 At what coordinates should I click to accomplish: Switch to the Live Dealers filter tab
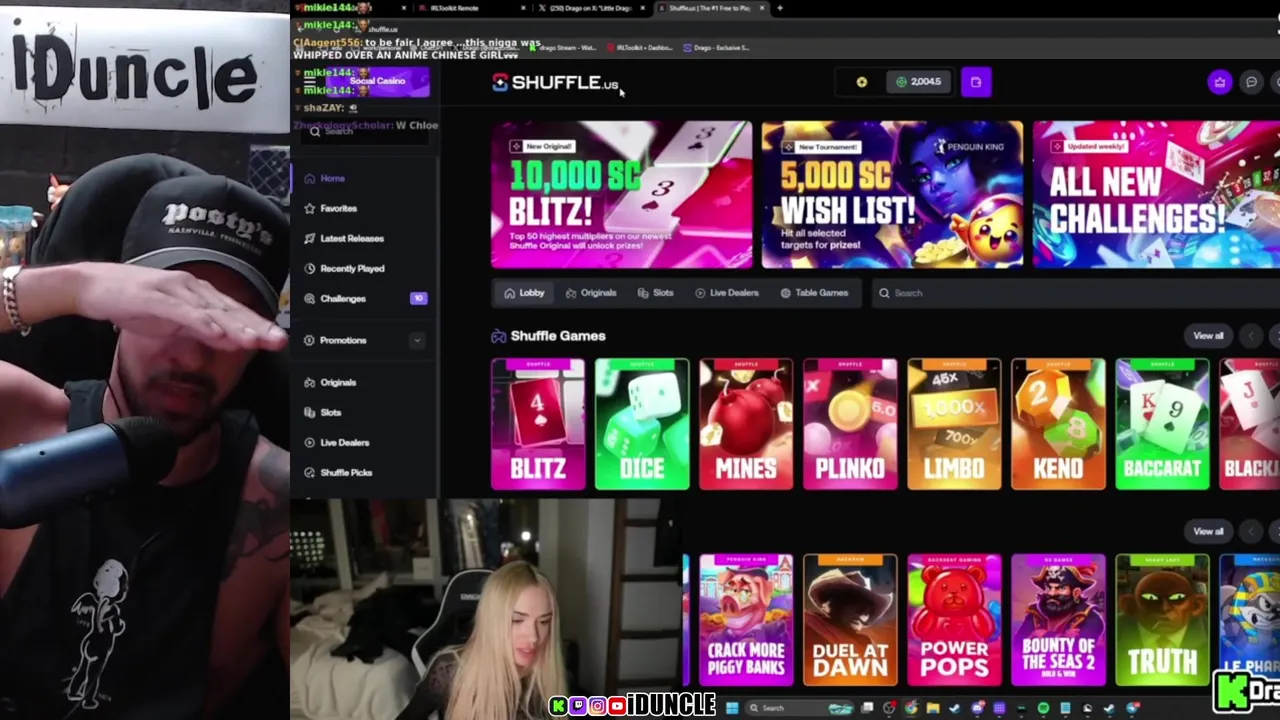click(727, 293)
